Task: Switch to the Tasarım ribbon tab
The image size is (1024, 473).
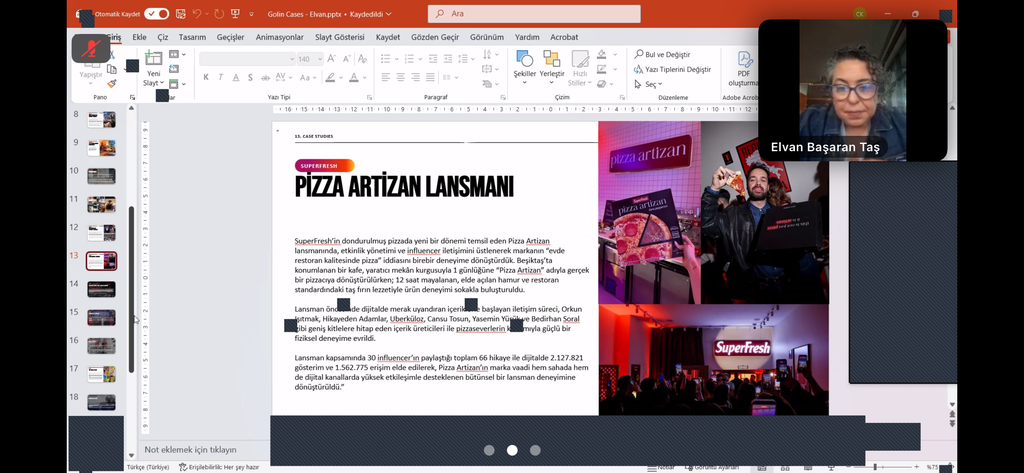Action: tap(192, 37)
